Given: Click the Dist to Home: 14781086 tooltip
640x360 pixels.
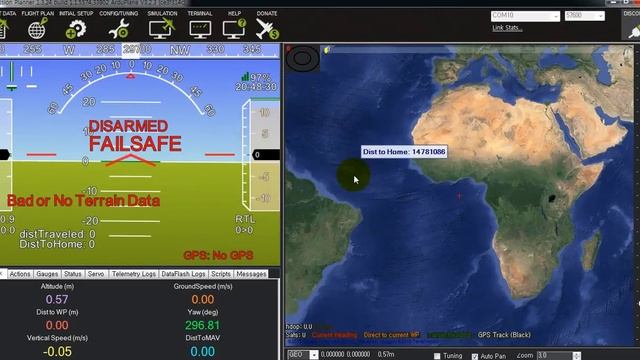Looking at the screenshot, I should click(404, 152).
